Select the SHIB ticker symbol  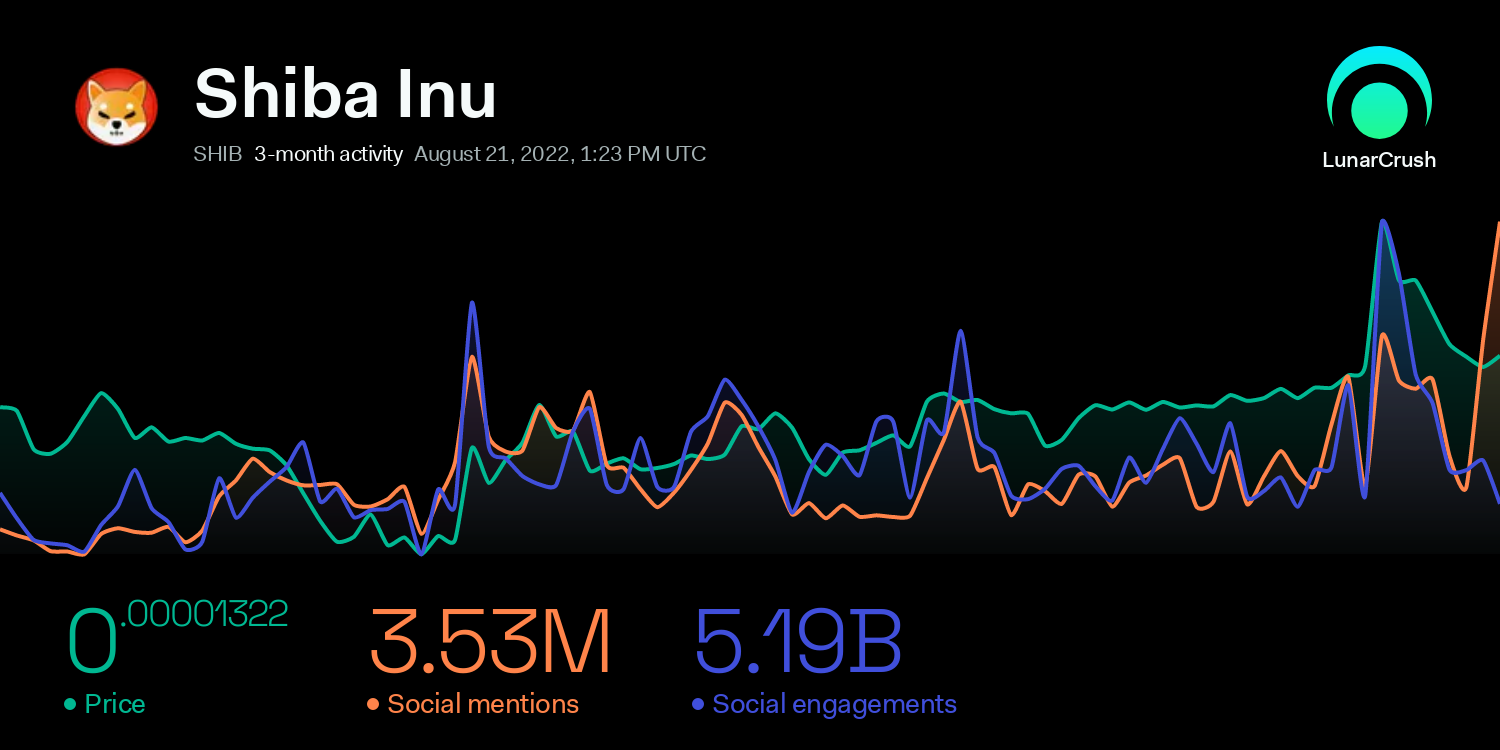pos(217,154)
